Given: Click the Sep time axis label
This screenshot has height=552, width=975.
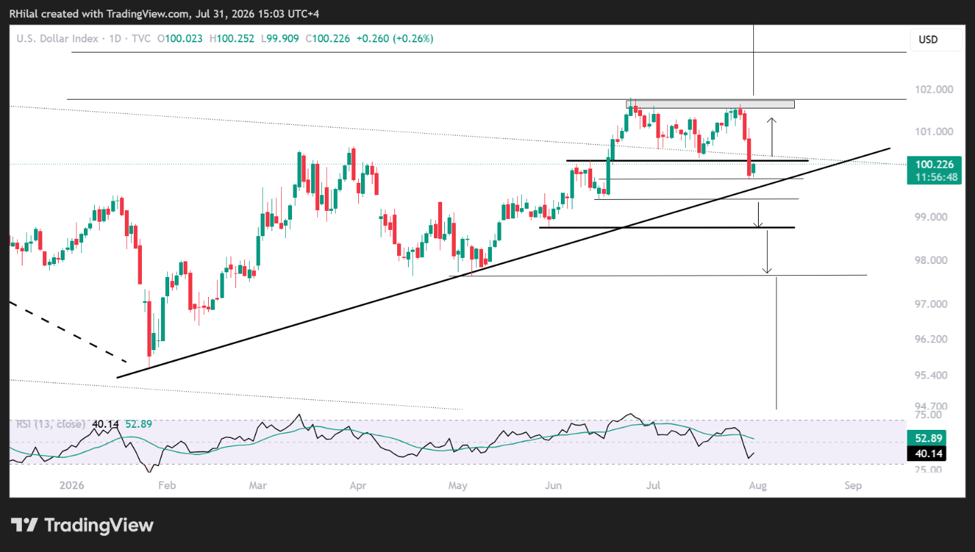Looking at the screenshot, I should click(x=853, y=485).
